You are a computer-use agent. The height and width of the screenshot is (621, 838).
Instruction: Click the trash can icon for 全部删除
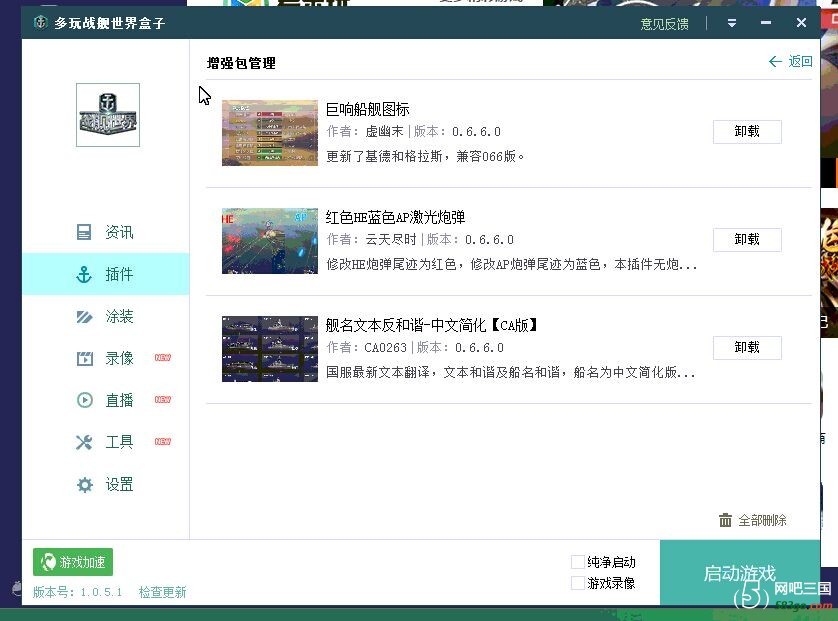tap(725, 520)
